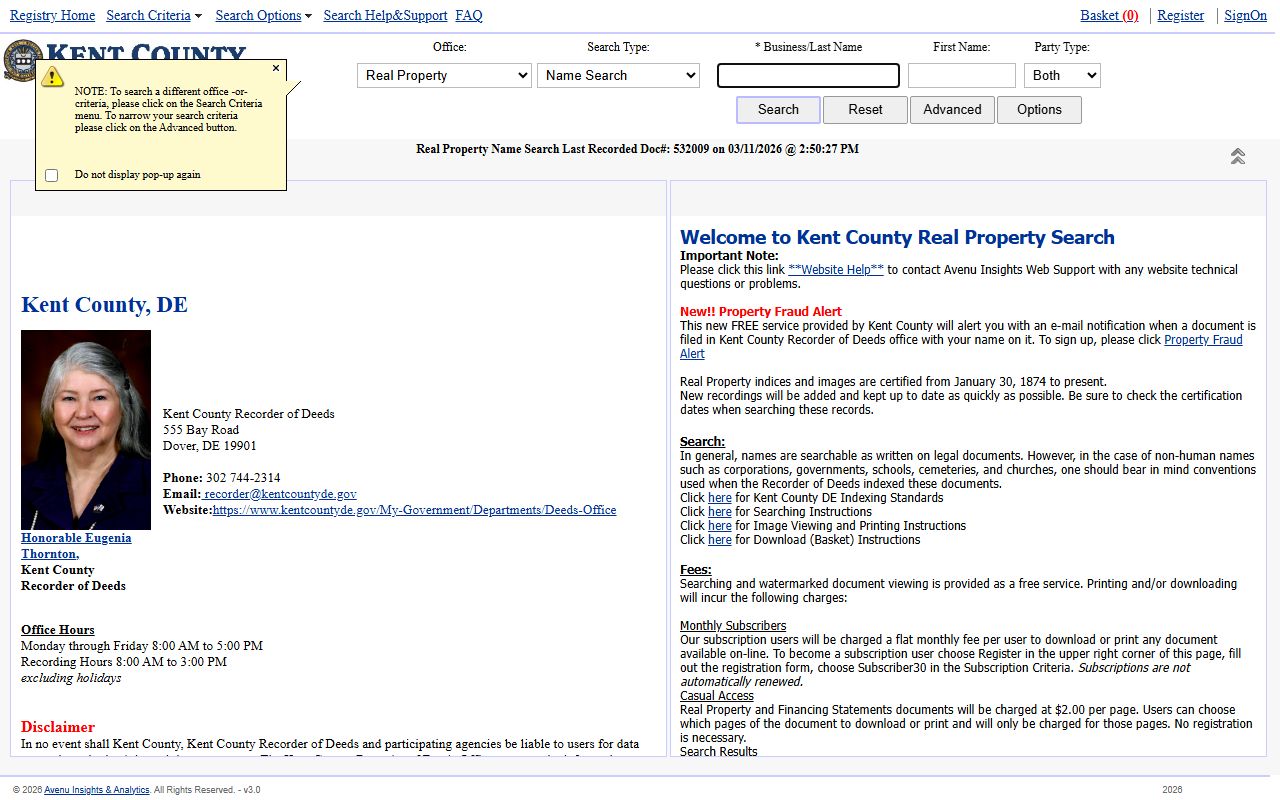Click the Recorder of Deeds portrait photo

coord(86,430)
